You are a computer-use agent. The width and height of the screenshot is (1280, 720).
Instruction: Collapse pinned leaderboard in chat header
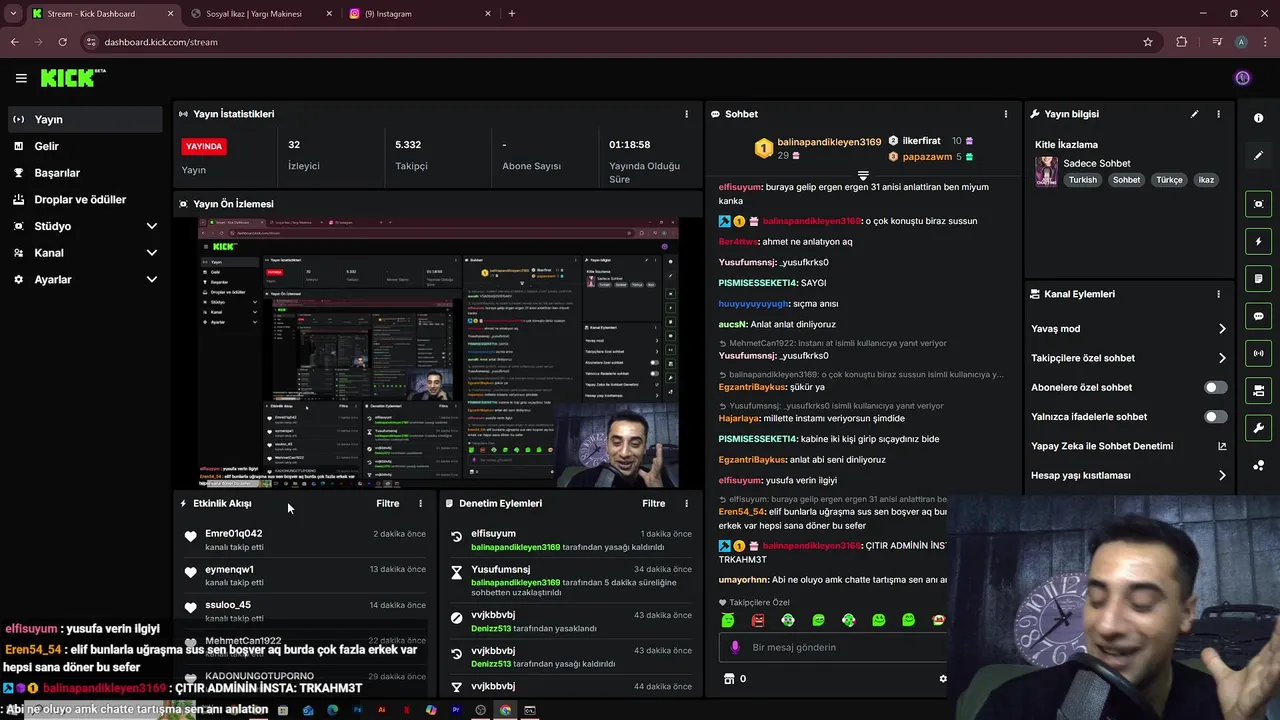[863, 176]
